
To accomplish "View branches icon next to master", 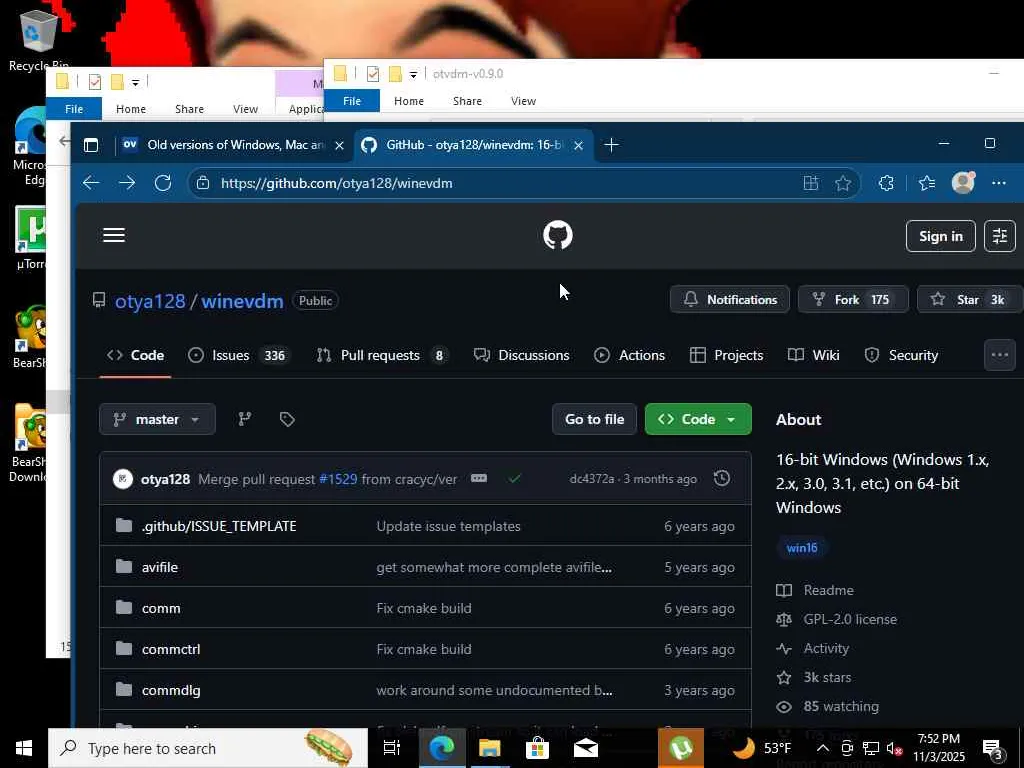I will pos(245,419).
